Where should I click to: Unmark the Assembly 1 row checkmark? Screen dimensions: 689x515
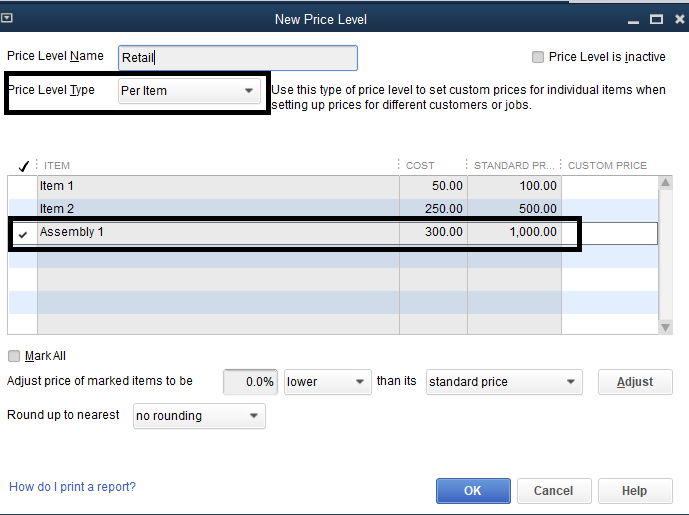[x=23, y=234]
